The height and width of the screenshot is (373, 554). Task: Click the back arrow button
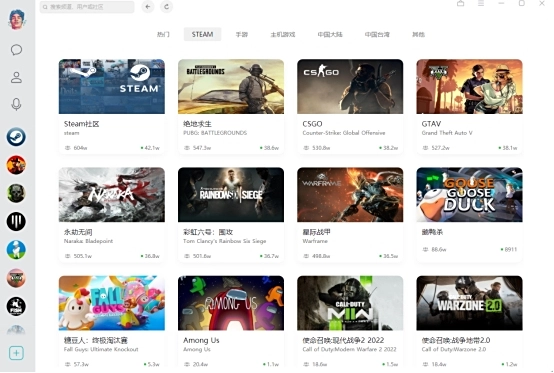point(148,7)
